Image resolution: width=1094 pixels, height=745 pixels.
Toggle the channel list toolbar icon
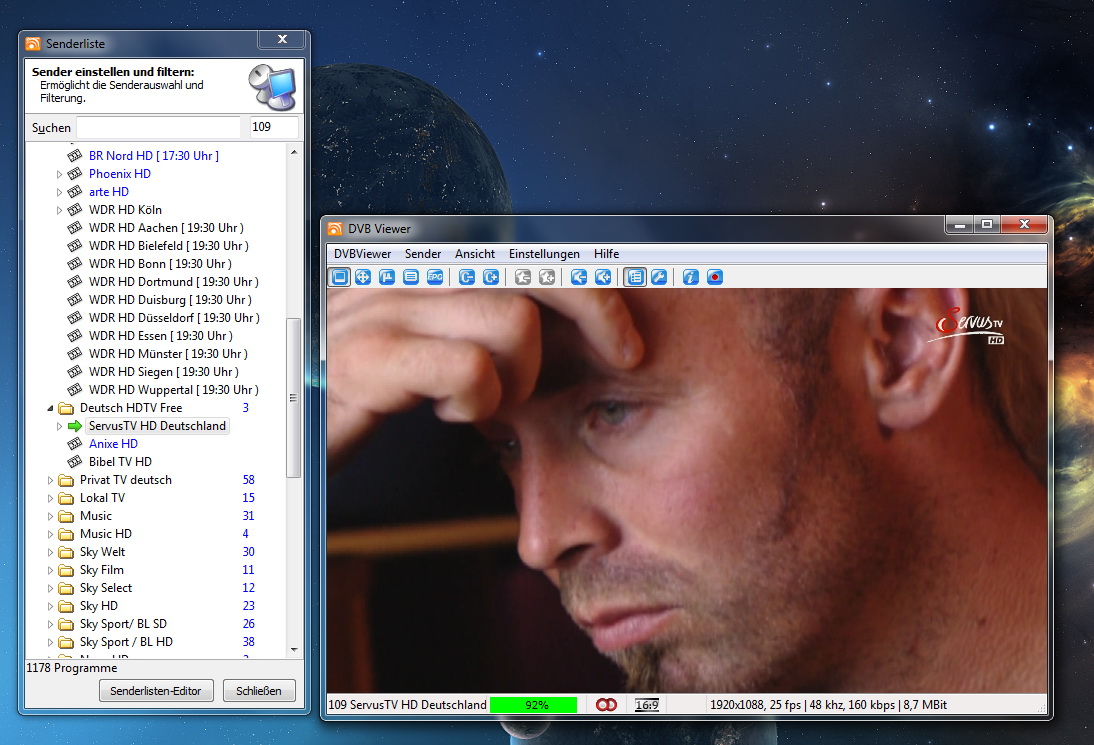point(635,278)
